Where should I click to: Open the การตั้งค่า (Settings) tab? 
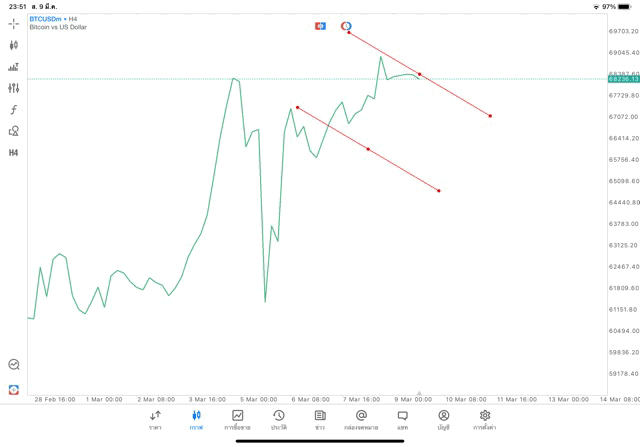tap(485, 419)
